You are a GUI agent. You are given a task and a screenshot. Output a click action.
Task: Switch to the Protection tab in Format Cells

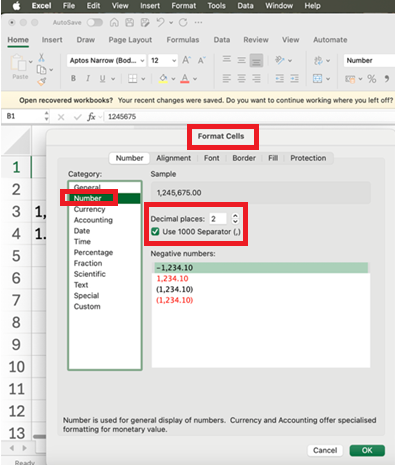coord(308,158)
